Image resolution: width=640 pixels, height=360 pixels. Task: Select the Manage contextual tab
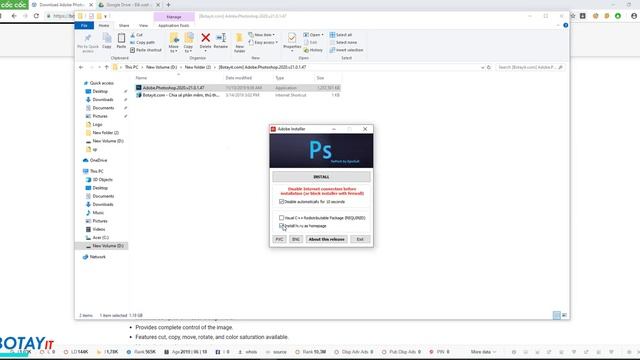pos(174,17)
